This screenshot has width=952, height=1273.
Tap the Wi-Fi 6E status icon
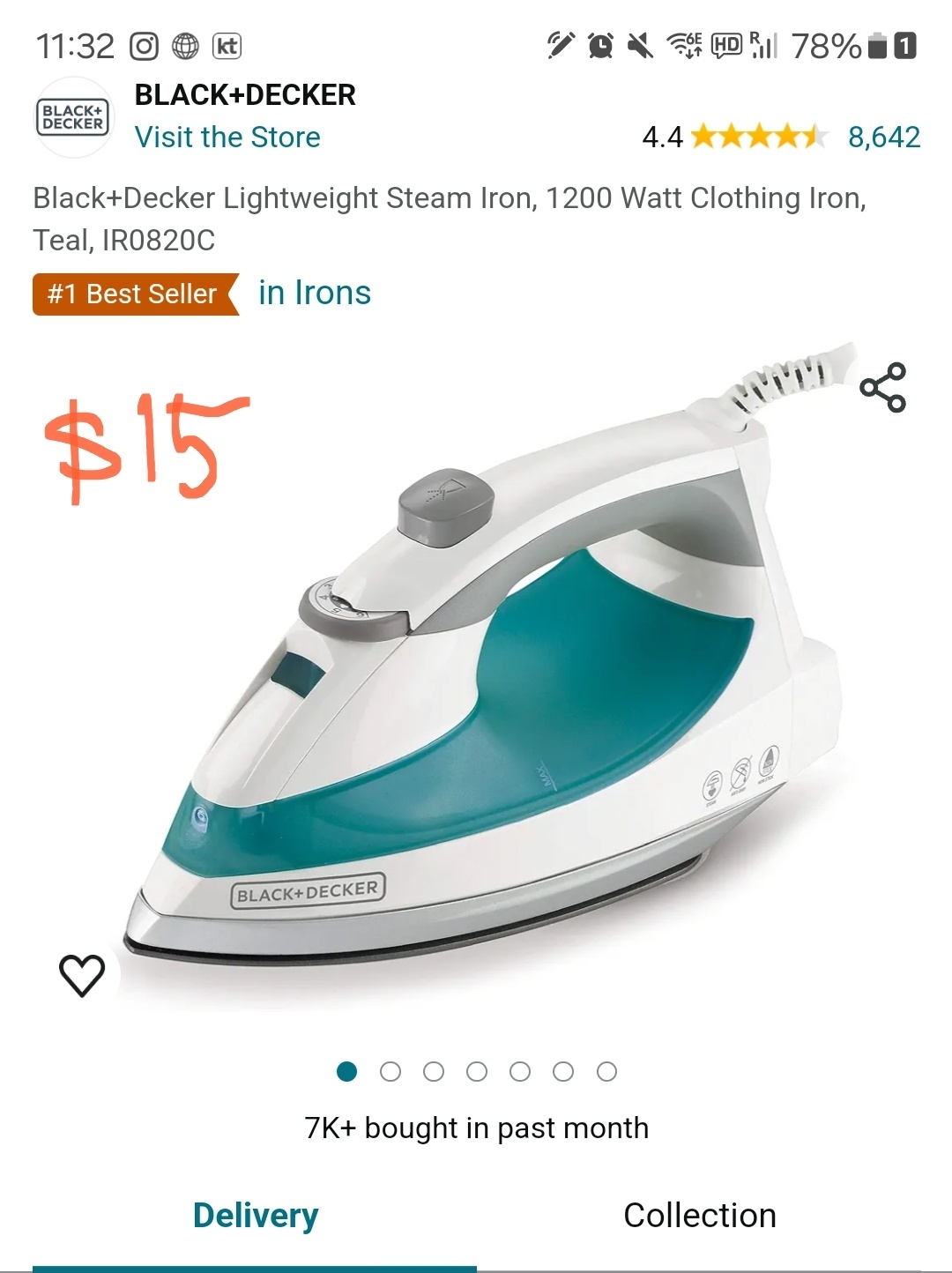click(x=684, y=45)
